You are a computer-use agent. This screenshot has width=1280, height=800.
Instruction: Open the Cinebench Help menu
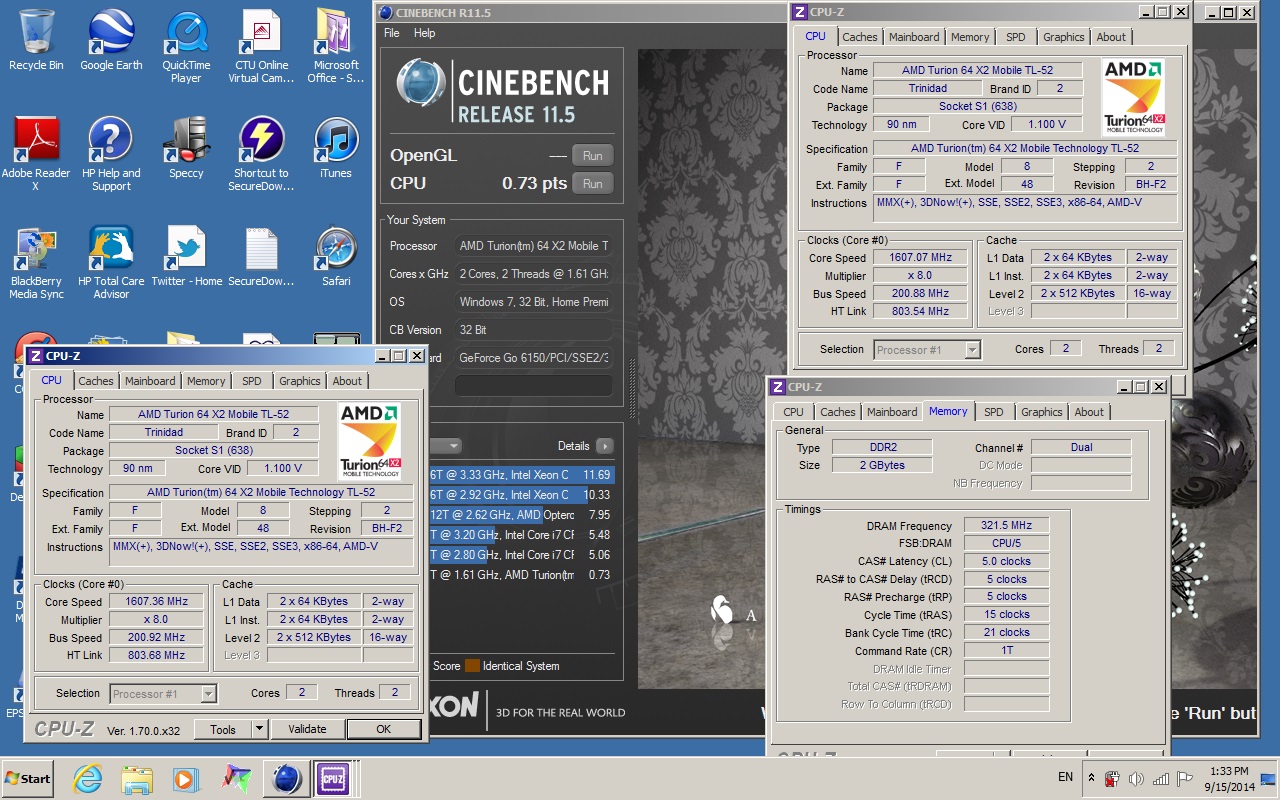pyautogui.click(x=425, y=33)
